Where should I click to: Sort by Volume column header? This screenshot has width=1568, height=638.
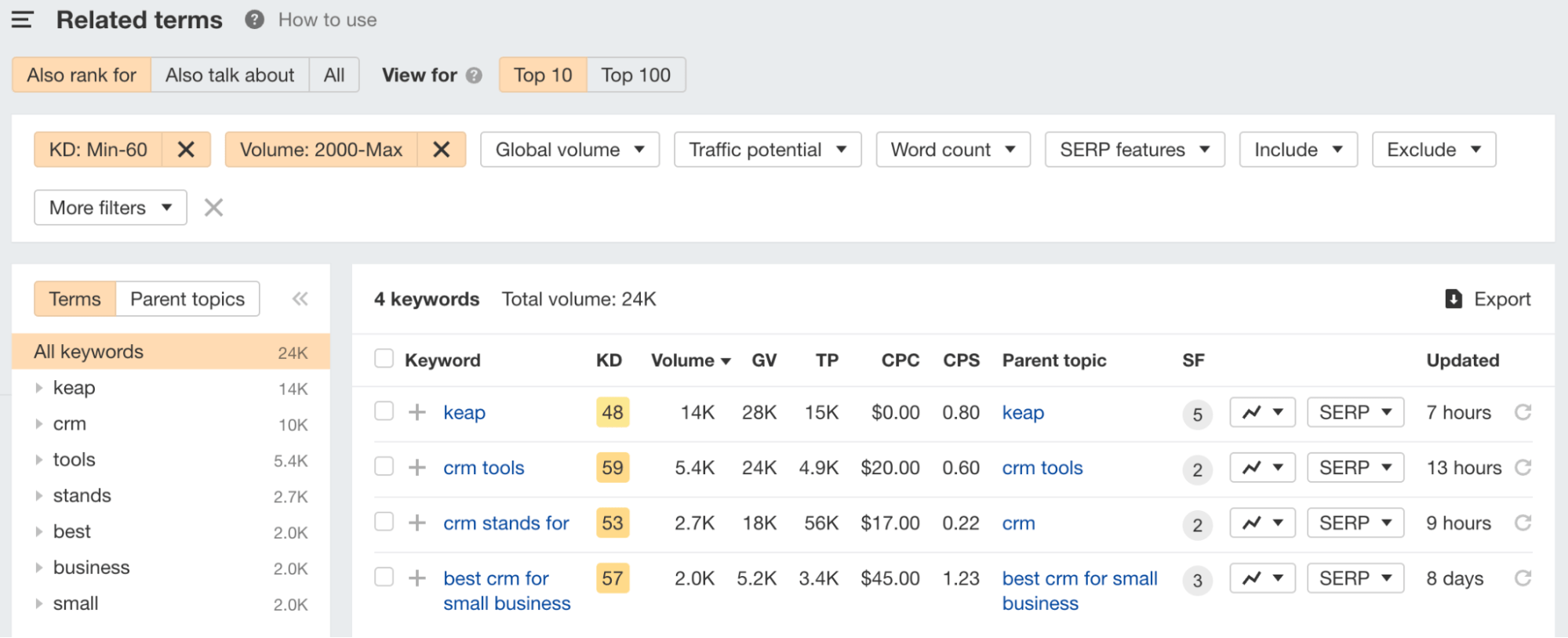(690, 361)
